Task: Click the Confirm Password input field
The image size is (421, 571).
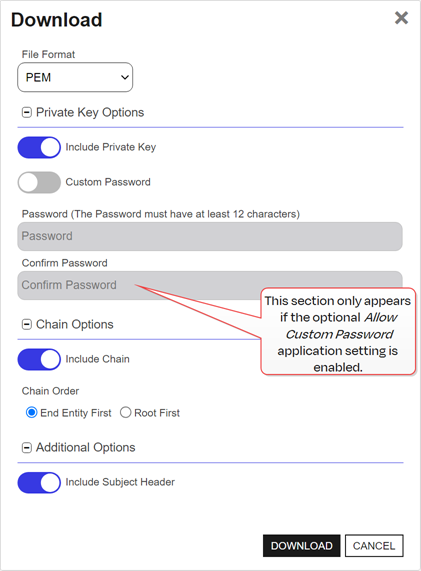Action: [210, 285]
